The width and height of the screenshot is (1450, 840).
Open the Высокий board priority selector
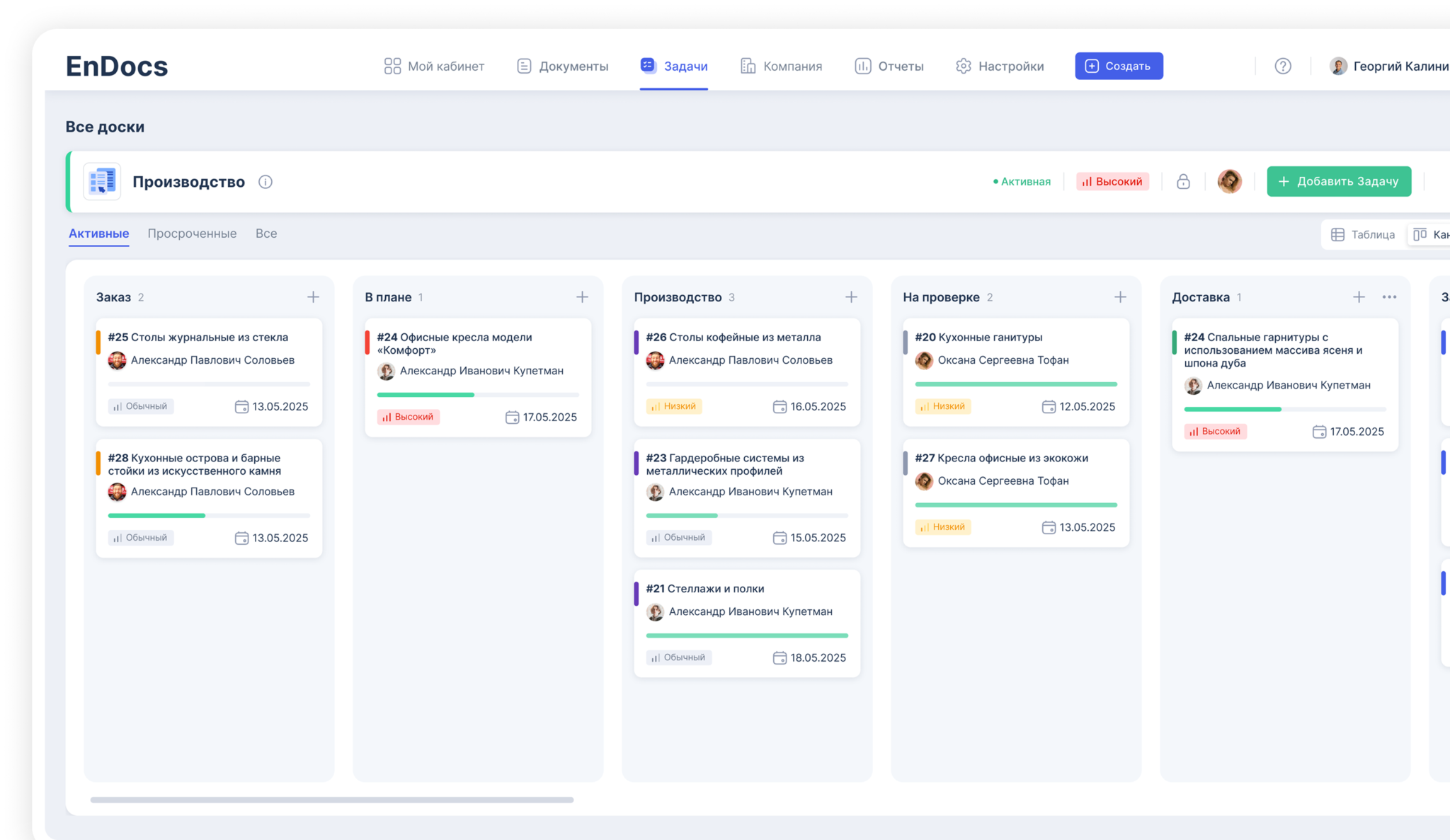pos(1112,182)
